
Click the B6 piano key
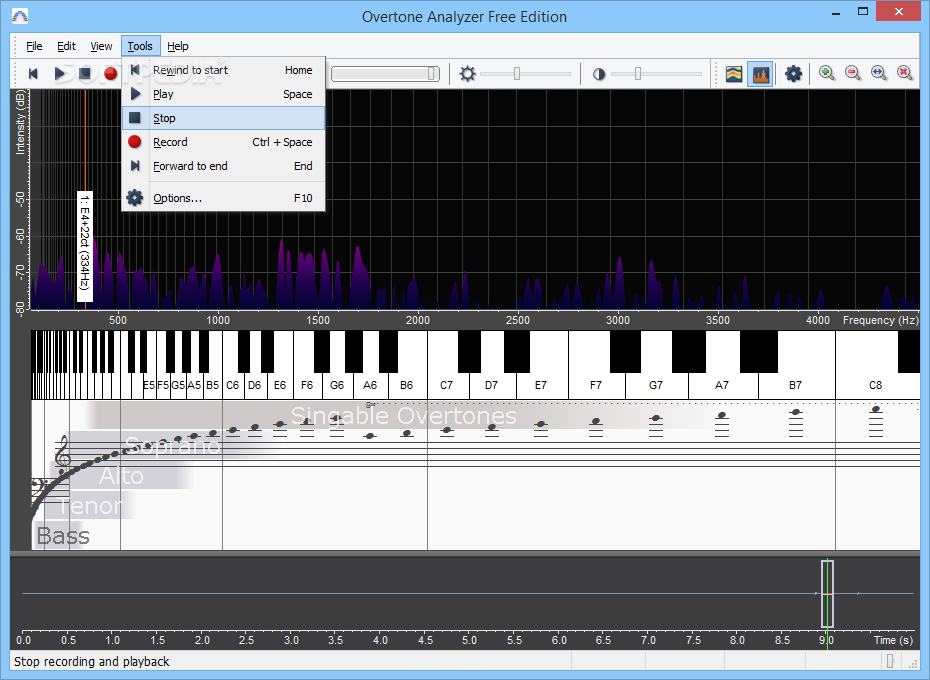pyautogui.click(x=406, y=385)
